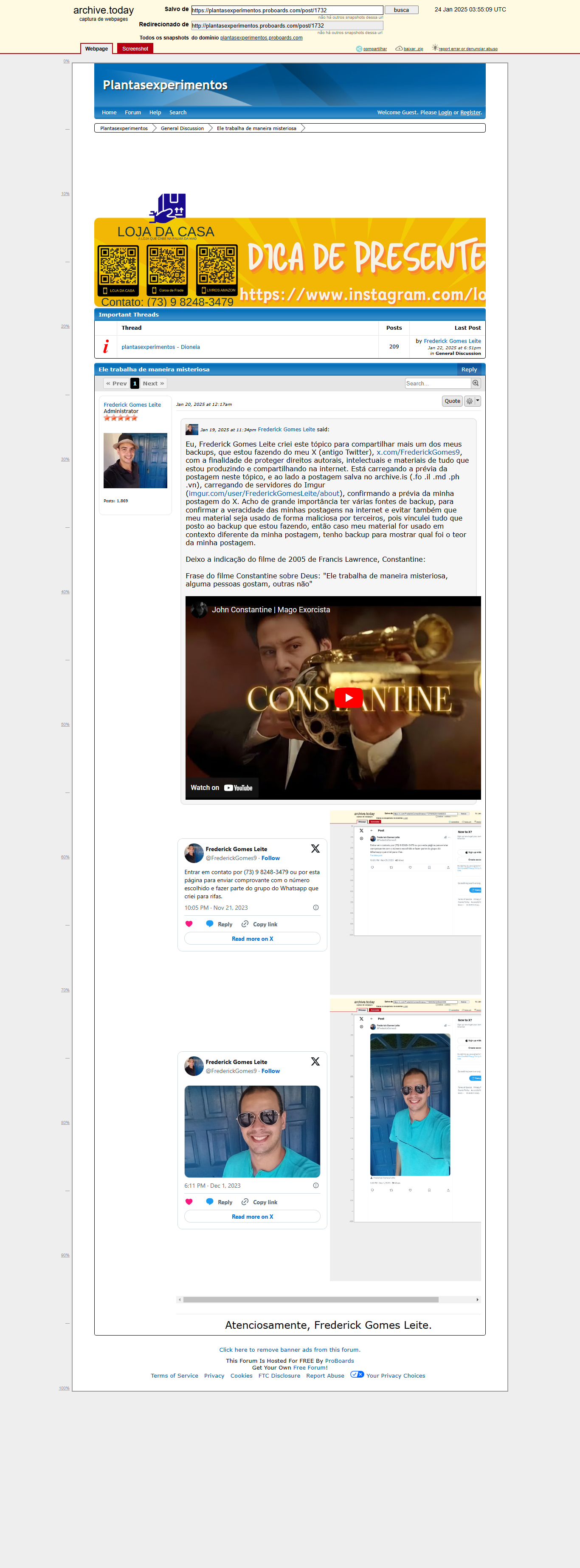Click the Next pagination button
Image resolution: width=580 pixels, height=1568 pixels.
click(x=153, y=383)
